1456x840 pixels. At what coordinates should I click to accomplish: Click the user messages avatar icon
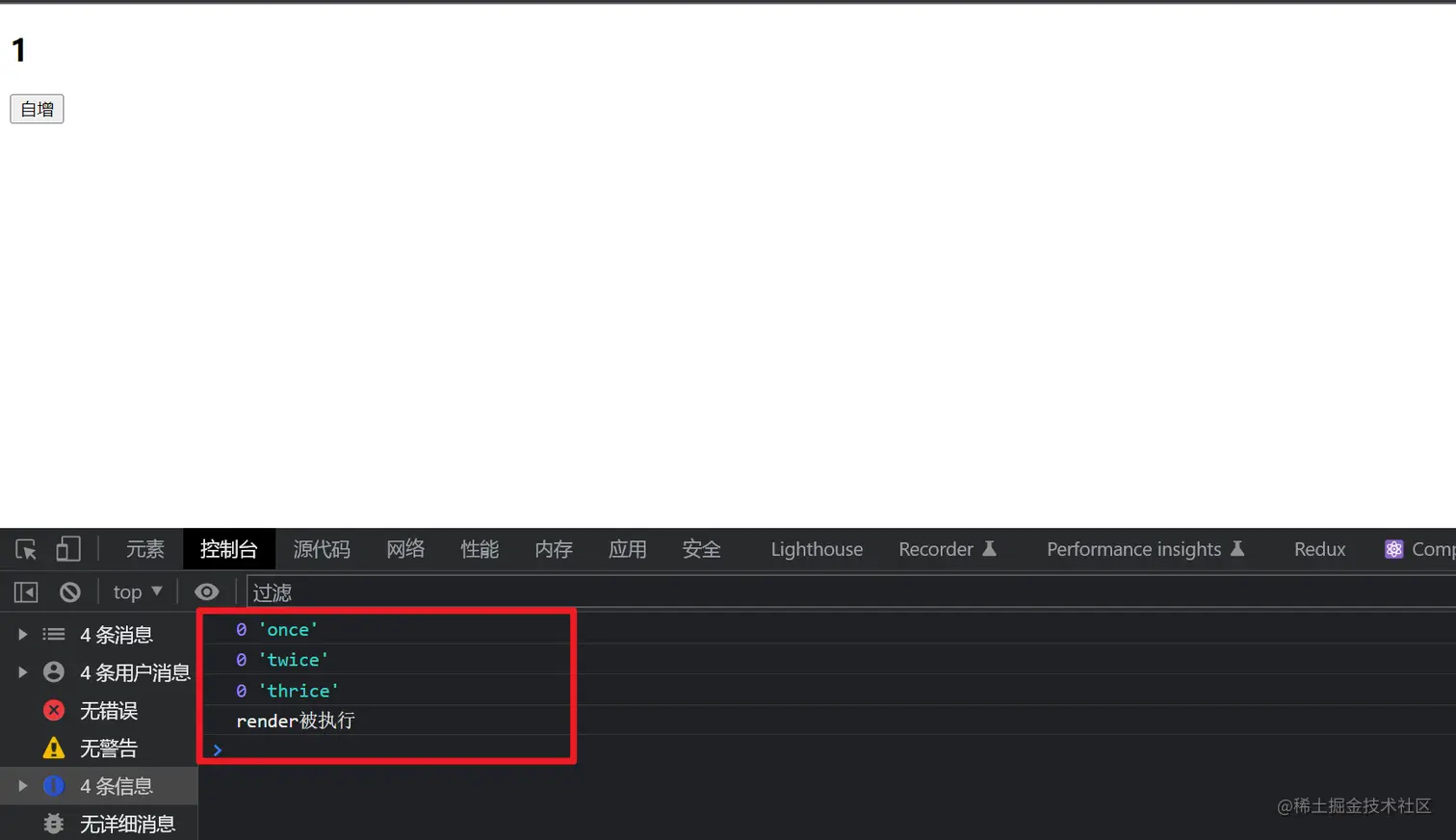pos(54,671)
